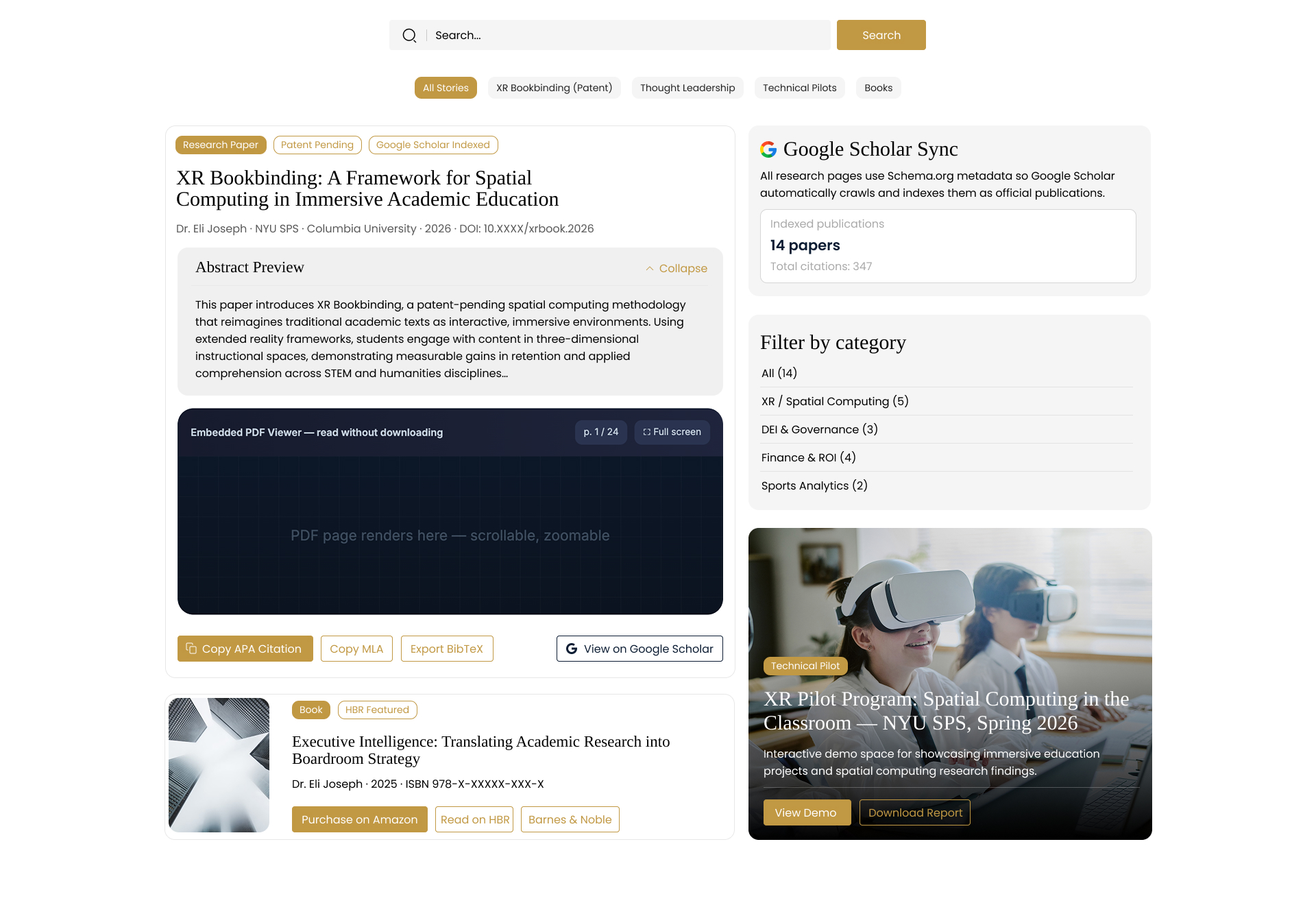
Task: Click the 14 papers indexed count
Action: (x=805, y=245)
